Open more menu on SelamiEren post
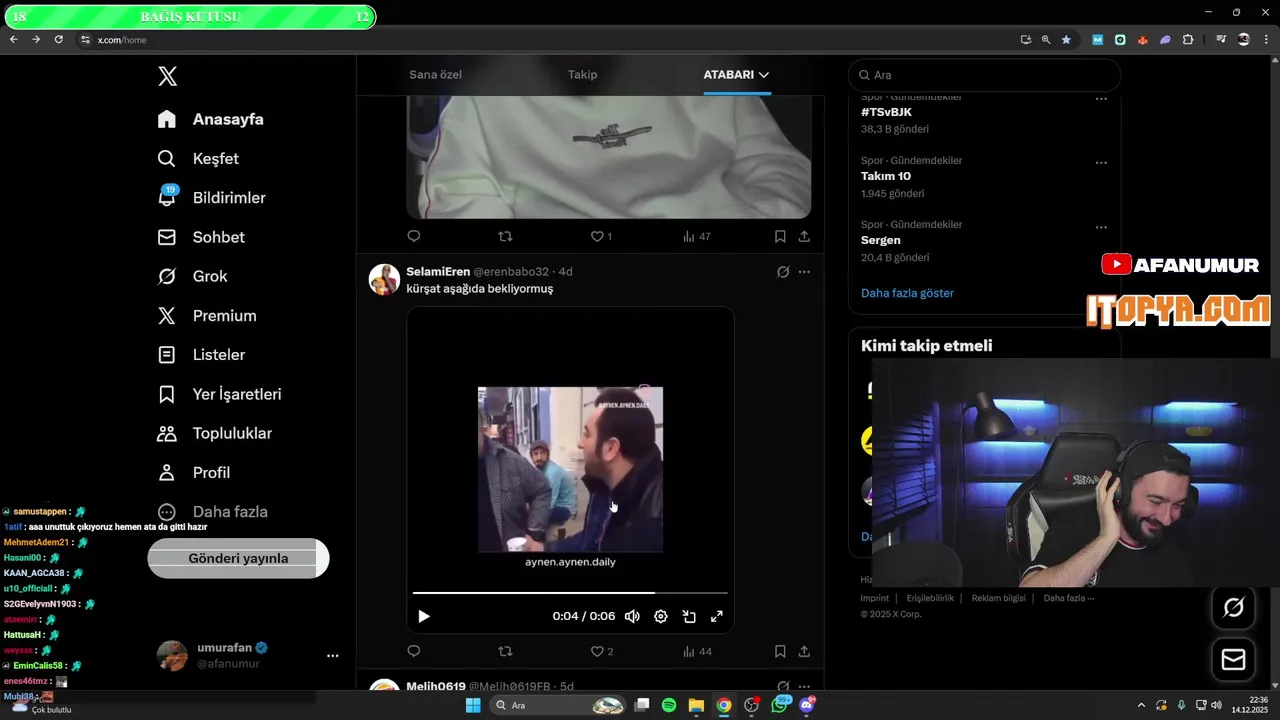1280x720 pixels. pyautogui.click(x=804, y=272)
